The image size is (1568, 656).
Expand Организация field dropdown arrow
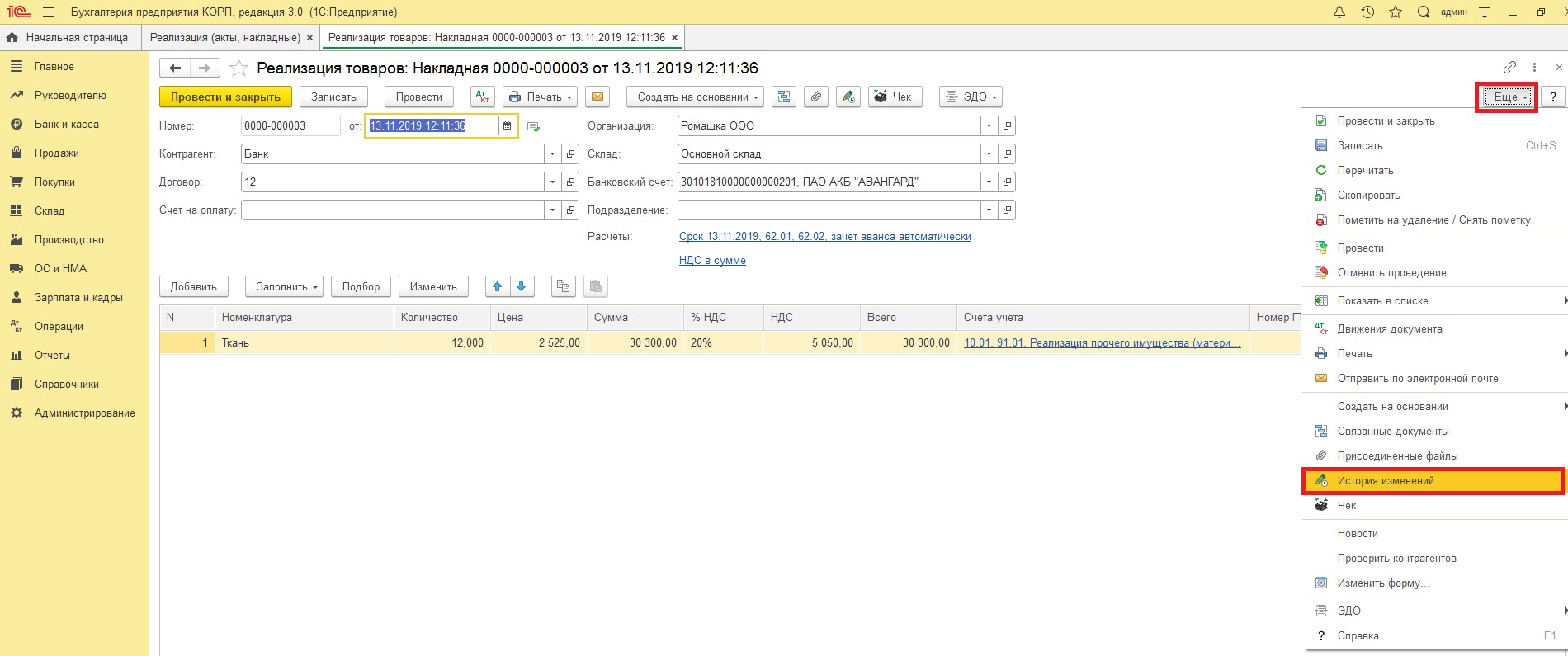click(989, 126)
